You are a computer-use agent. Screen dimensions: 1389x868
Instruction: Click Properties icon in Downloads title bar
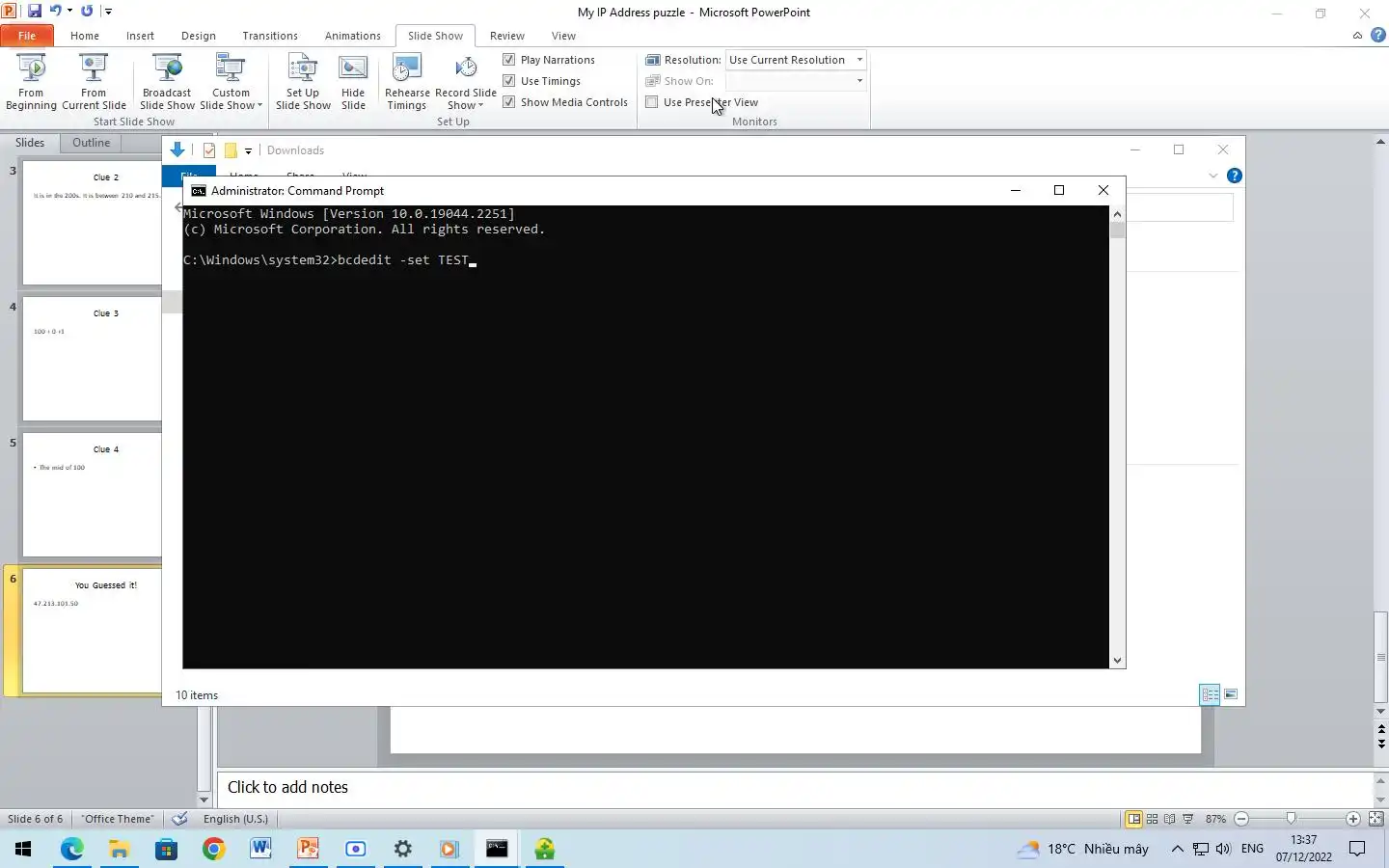[x=209, y=150]
